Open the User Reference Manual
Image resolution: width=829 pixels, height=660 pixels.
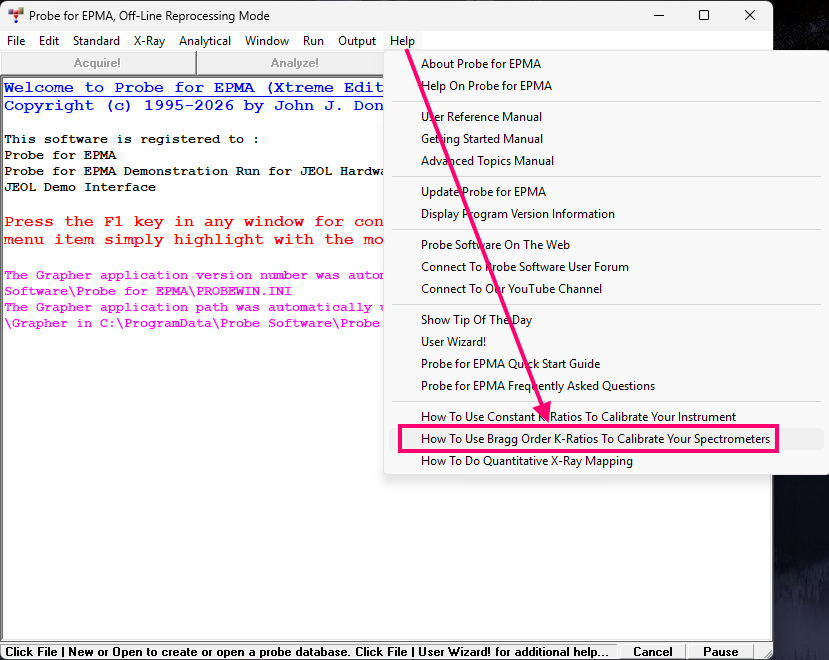click(481, 117)
